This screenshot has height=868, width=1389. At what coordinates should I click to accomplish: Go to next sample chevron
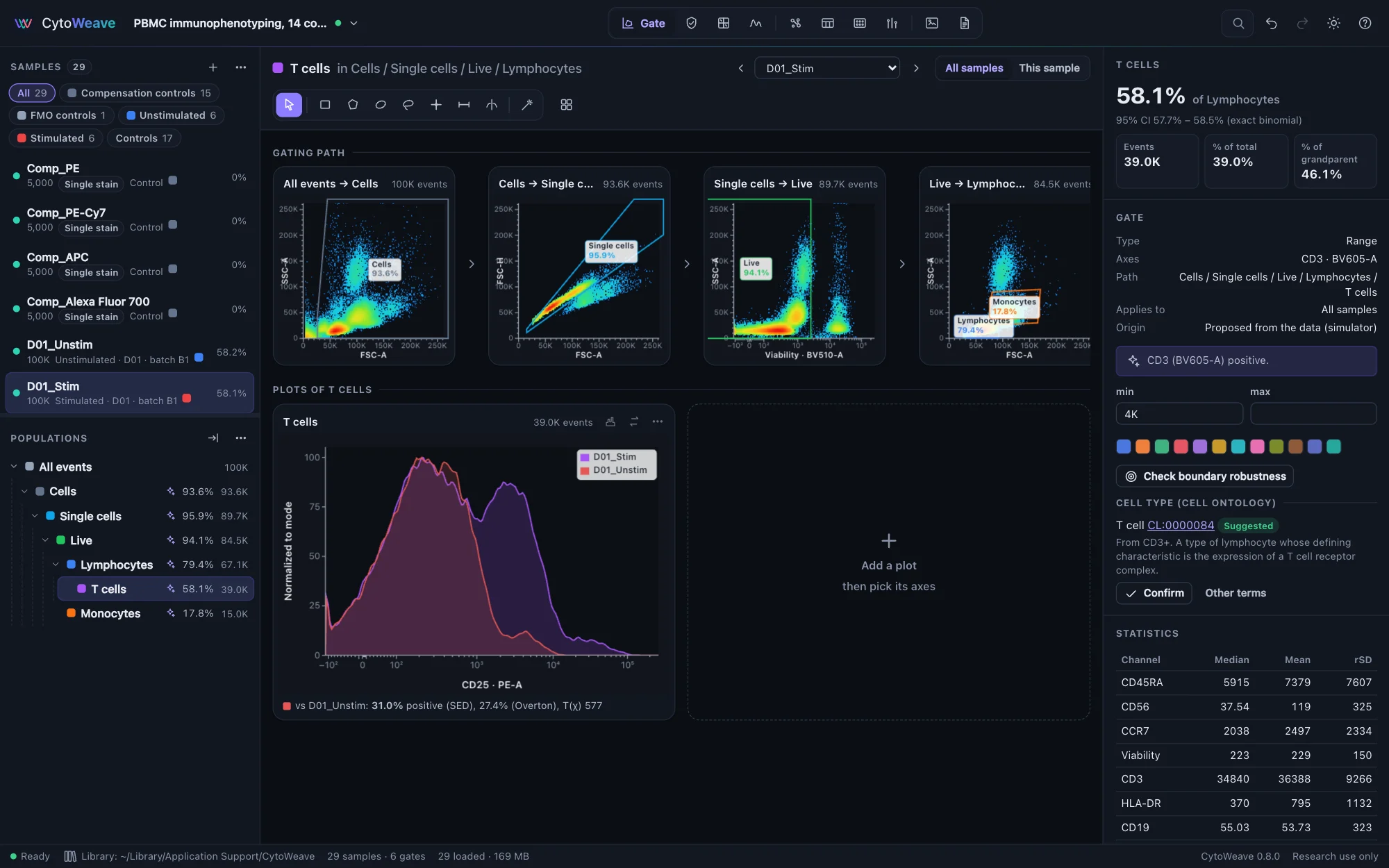916,68
